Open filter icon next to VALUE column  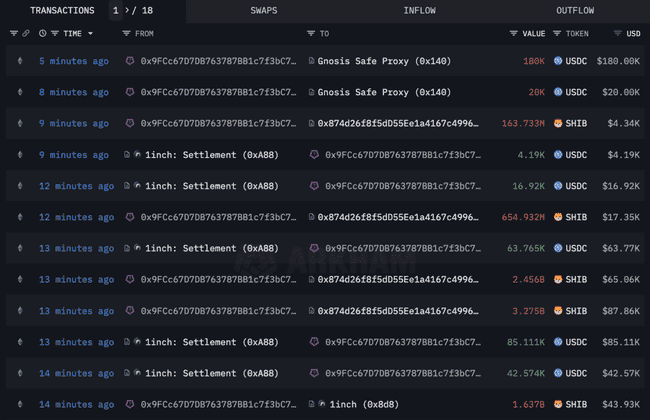tap(514, 33)
